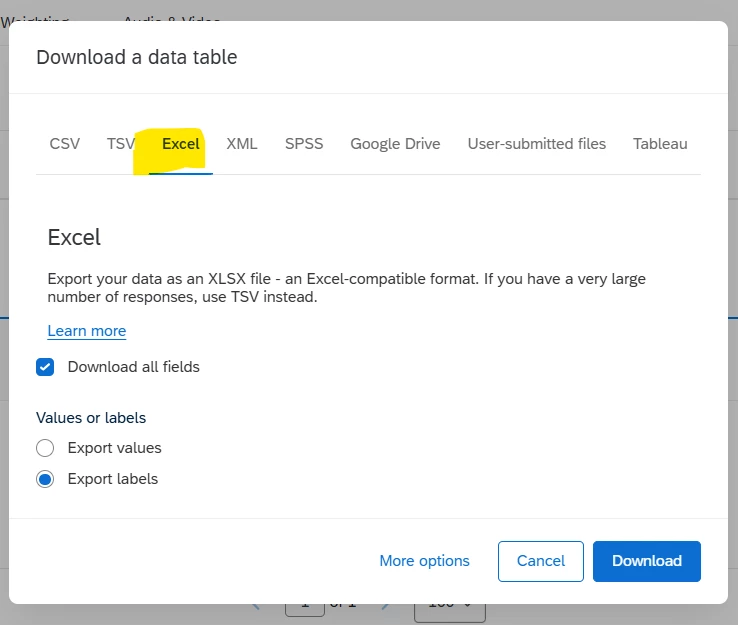
Task: Open More options
Action: 425,561
